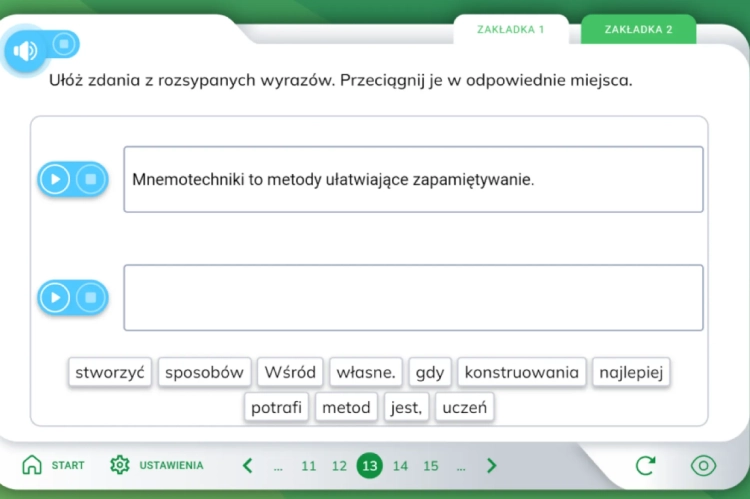Viewport: 750px width, 499px height.
Task: Choose the word tile 'konstruowania'
Action: tap(521, 372)
